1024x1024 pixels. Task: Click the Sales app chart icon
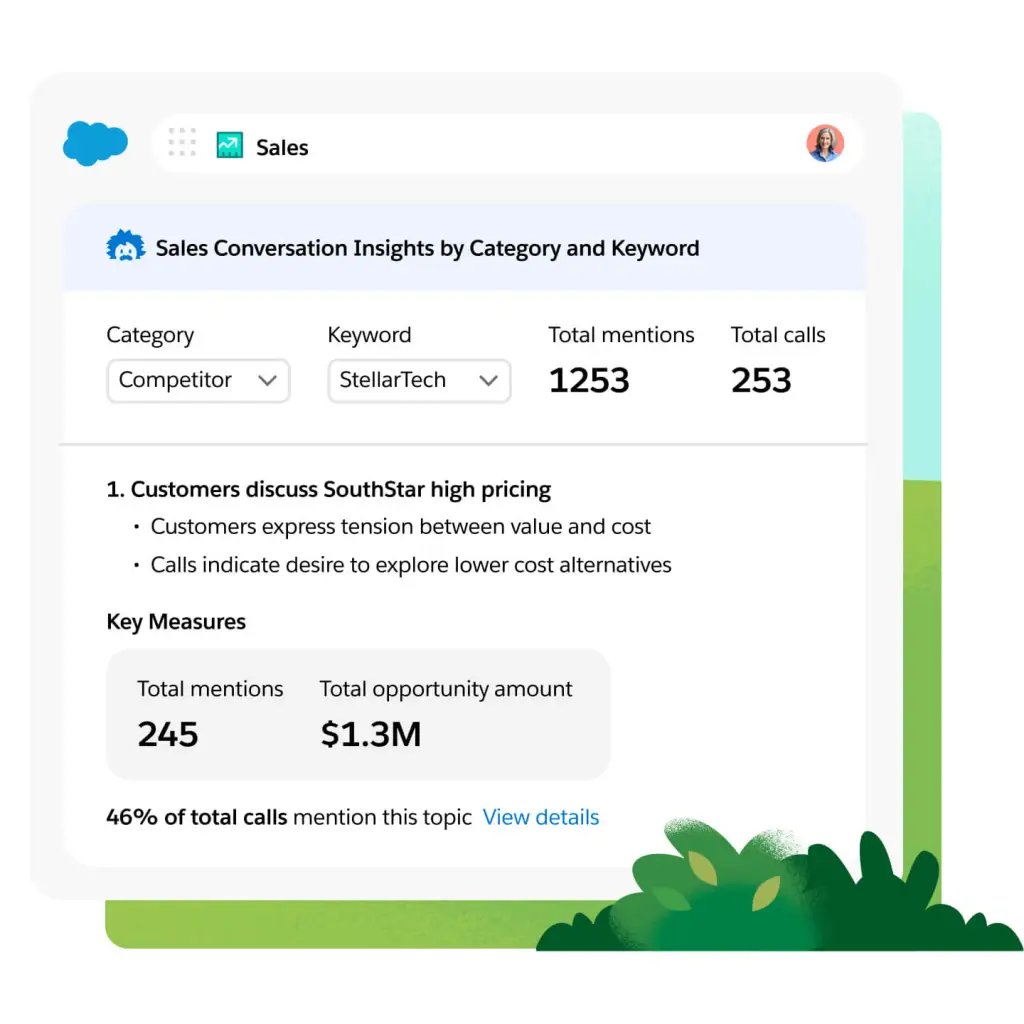[230, 146]
